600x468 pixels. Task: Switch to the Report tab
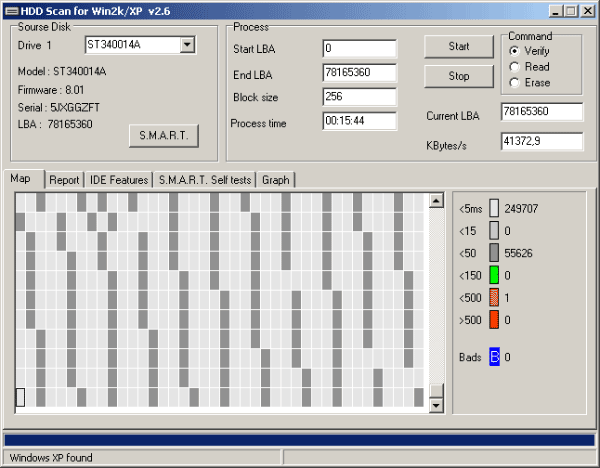pyautogui.click(x=64, y=180)
